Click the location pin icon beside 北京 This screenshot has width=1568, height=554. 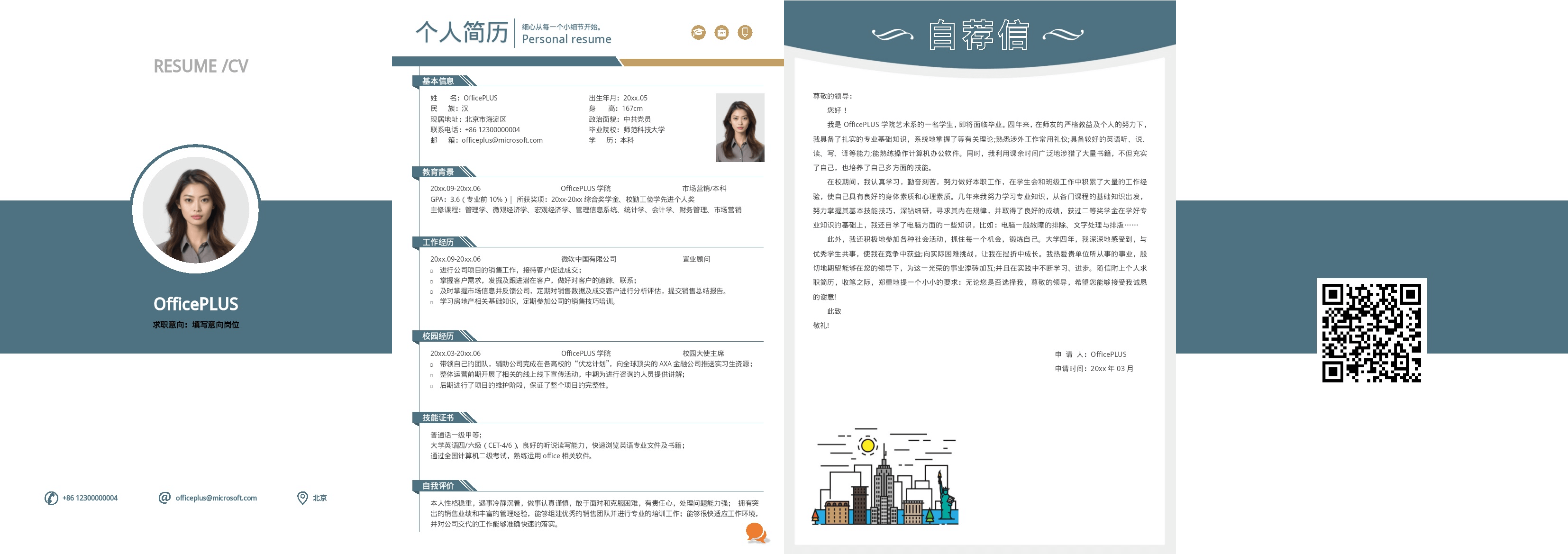click(302, 498)
